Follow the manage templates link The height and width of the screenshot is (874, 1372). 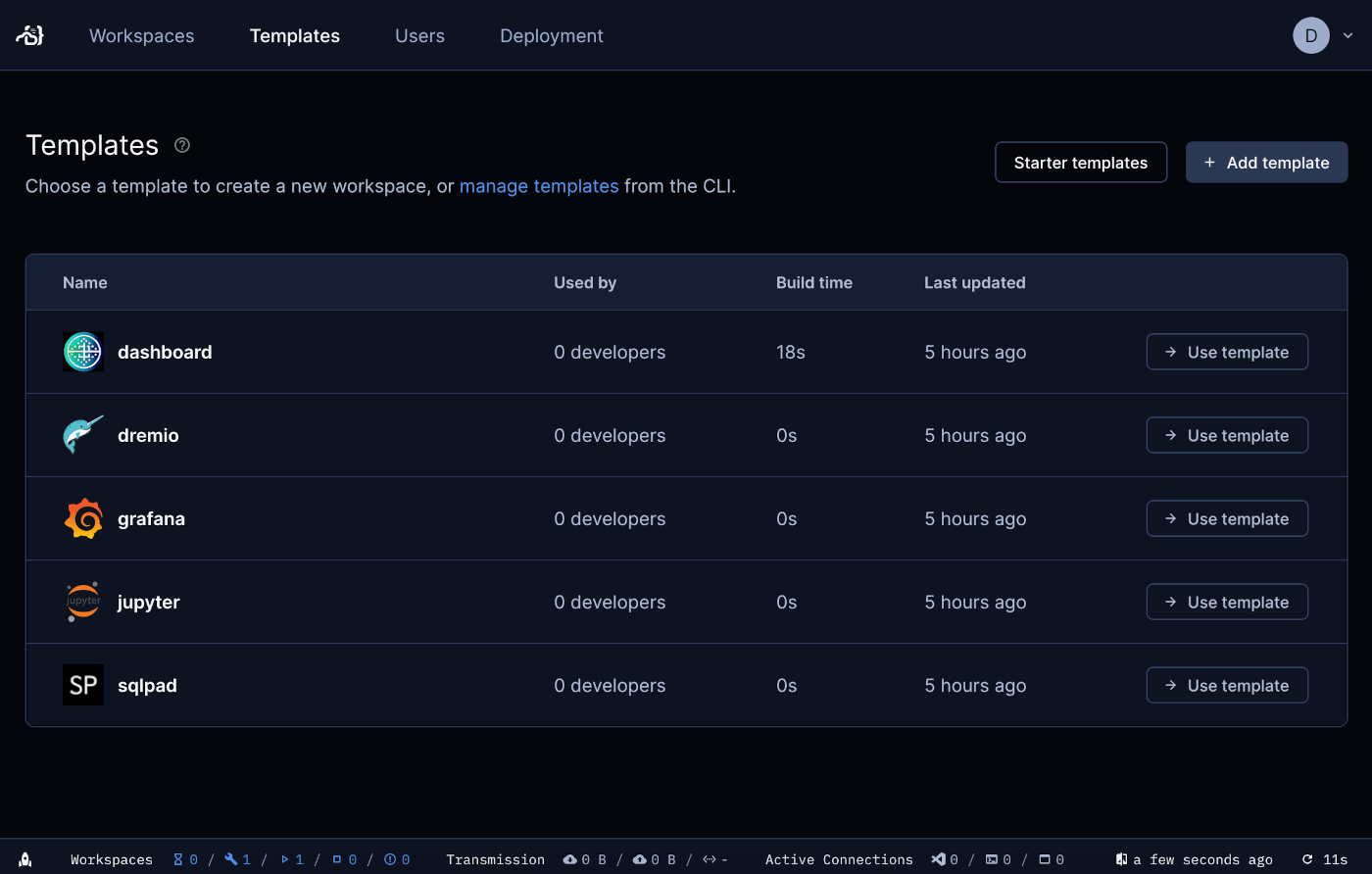pos(538,186)
